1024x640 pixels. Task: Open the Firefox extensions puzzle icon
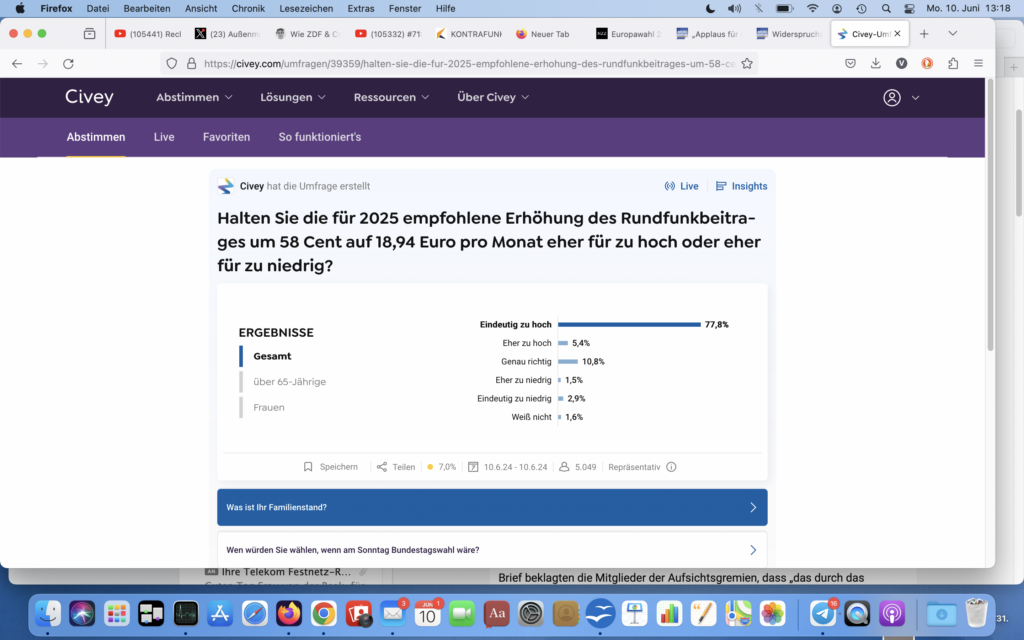(x=952, y=63)
